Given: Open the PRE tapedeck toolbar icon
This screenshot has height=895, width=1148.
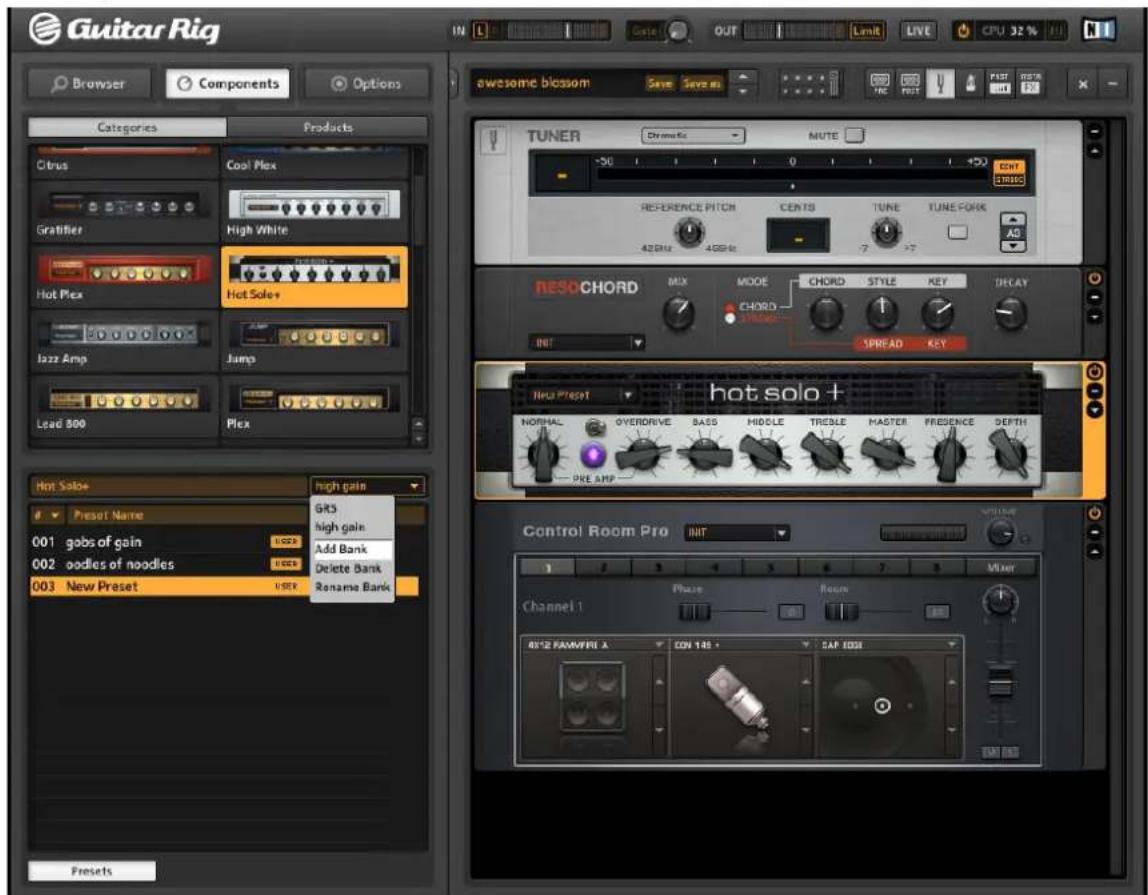Looking at the screenshot, I should pos(880,83).
